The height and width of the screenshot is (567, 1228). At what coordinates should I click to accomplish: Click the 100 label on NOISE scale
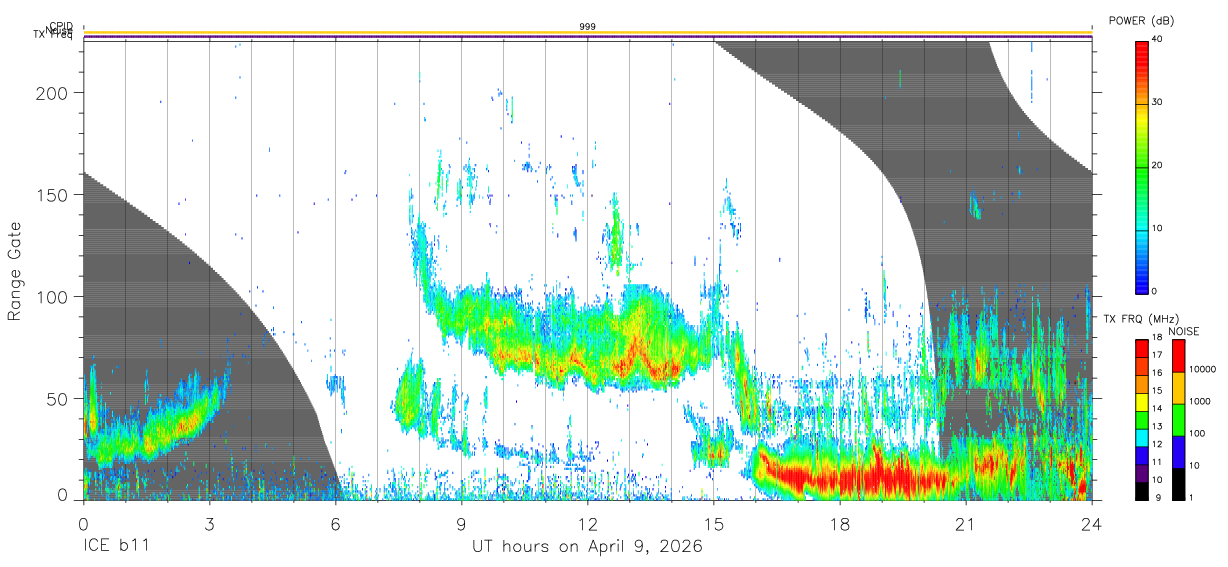(1197, 433)
